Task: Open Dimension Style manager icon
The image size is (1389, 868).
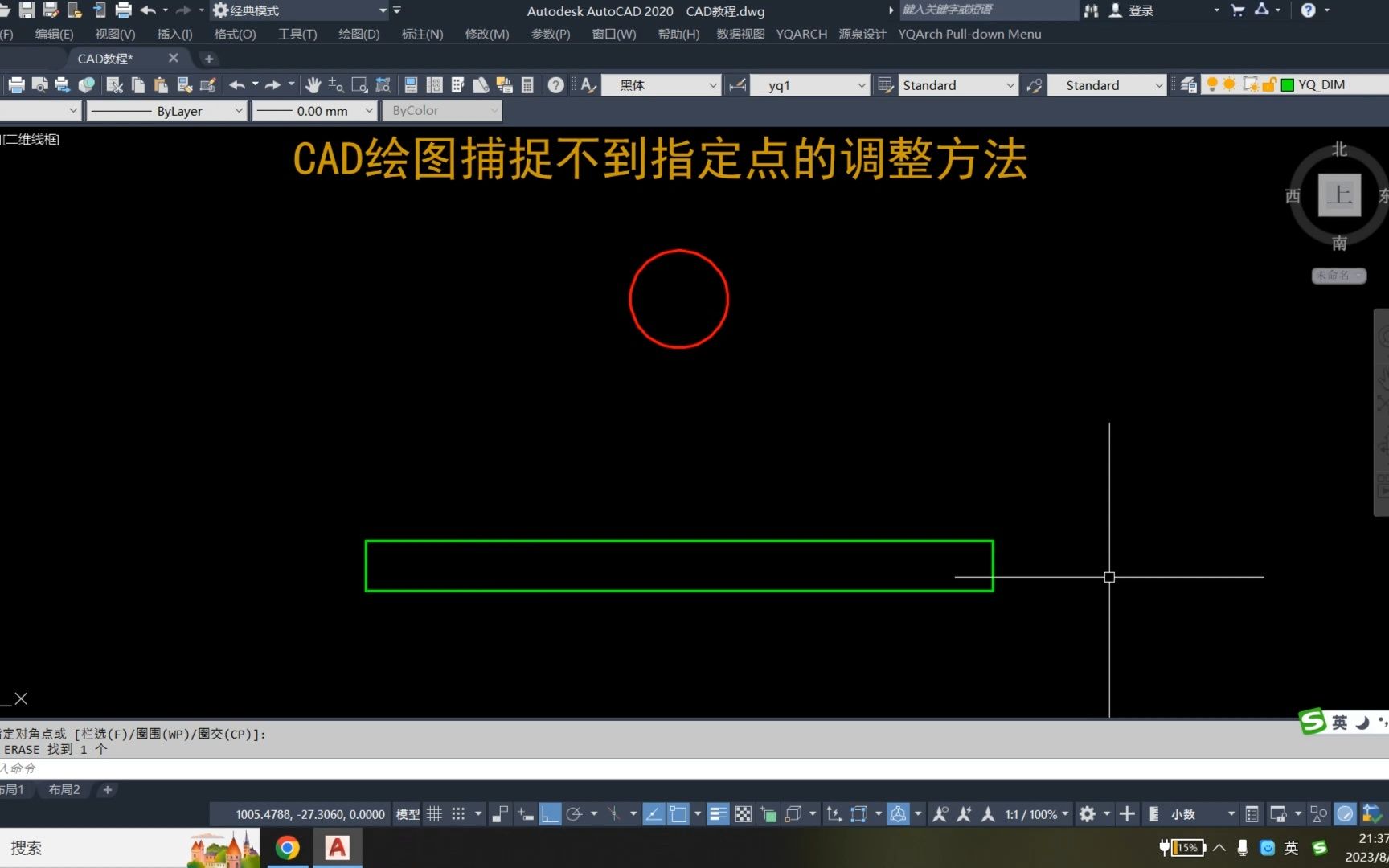Action: 737,85
